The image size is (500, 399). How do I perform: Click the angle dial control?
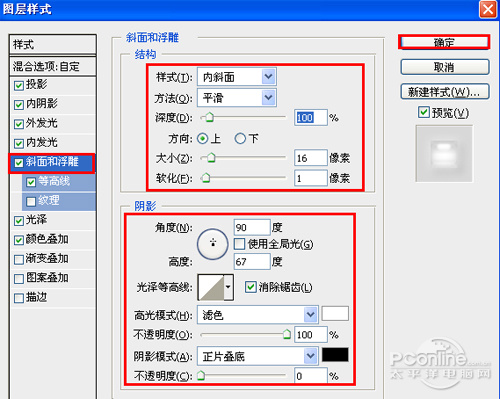click(x=213, y=244)
